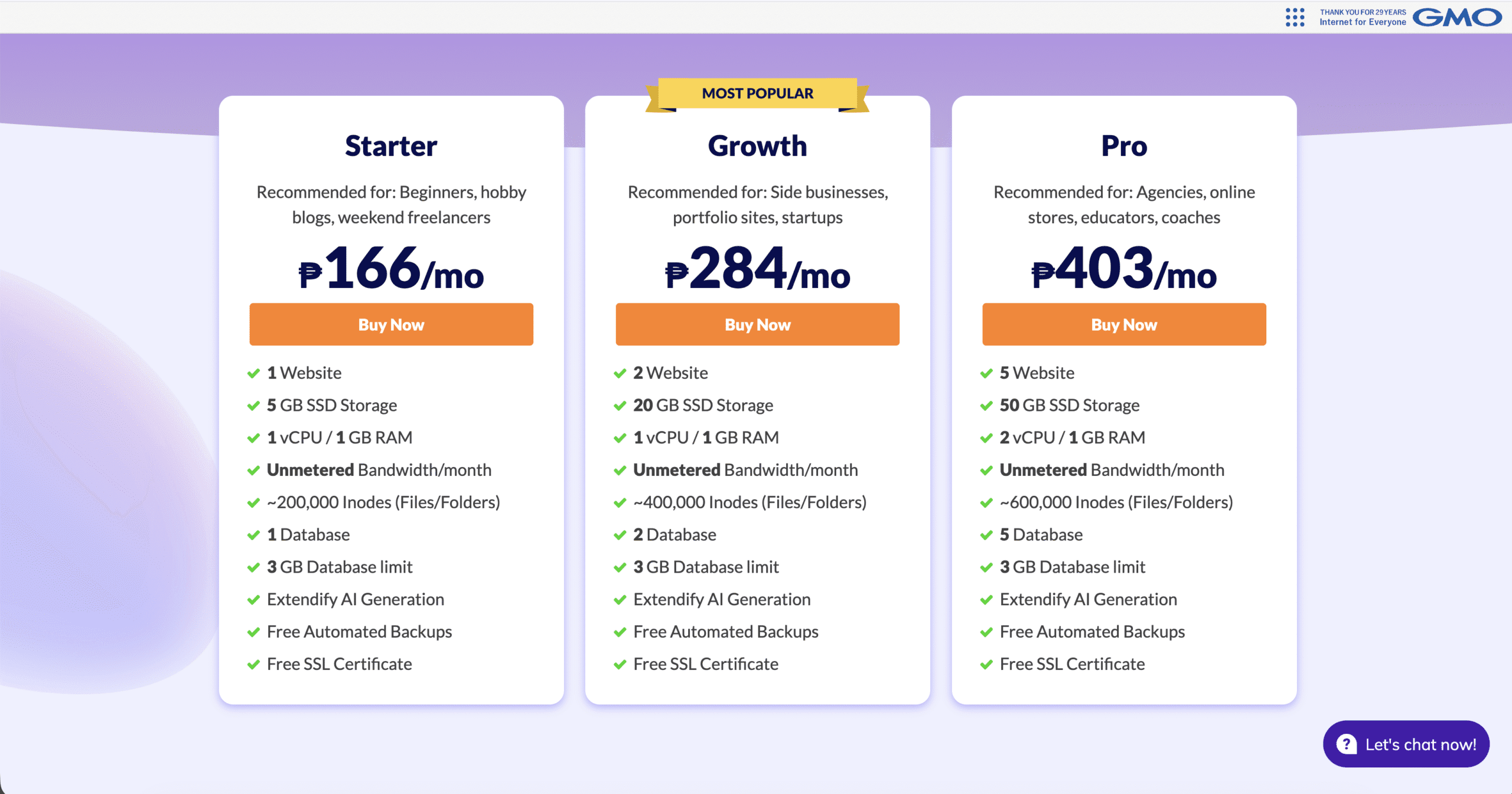Click the checkmark beside Starter's 1 Website
Image resolution: width=1512 pixels, height=794 pixels.
[253, 373]
